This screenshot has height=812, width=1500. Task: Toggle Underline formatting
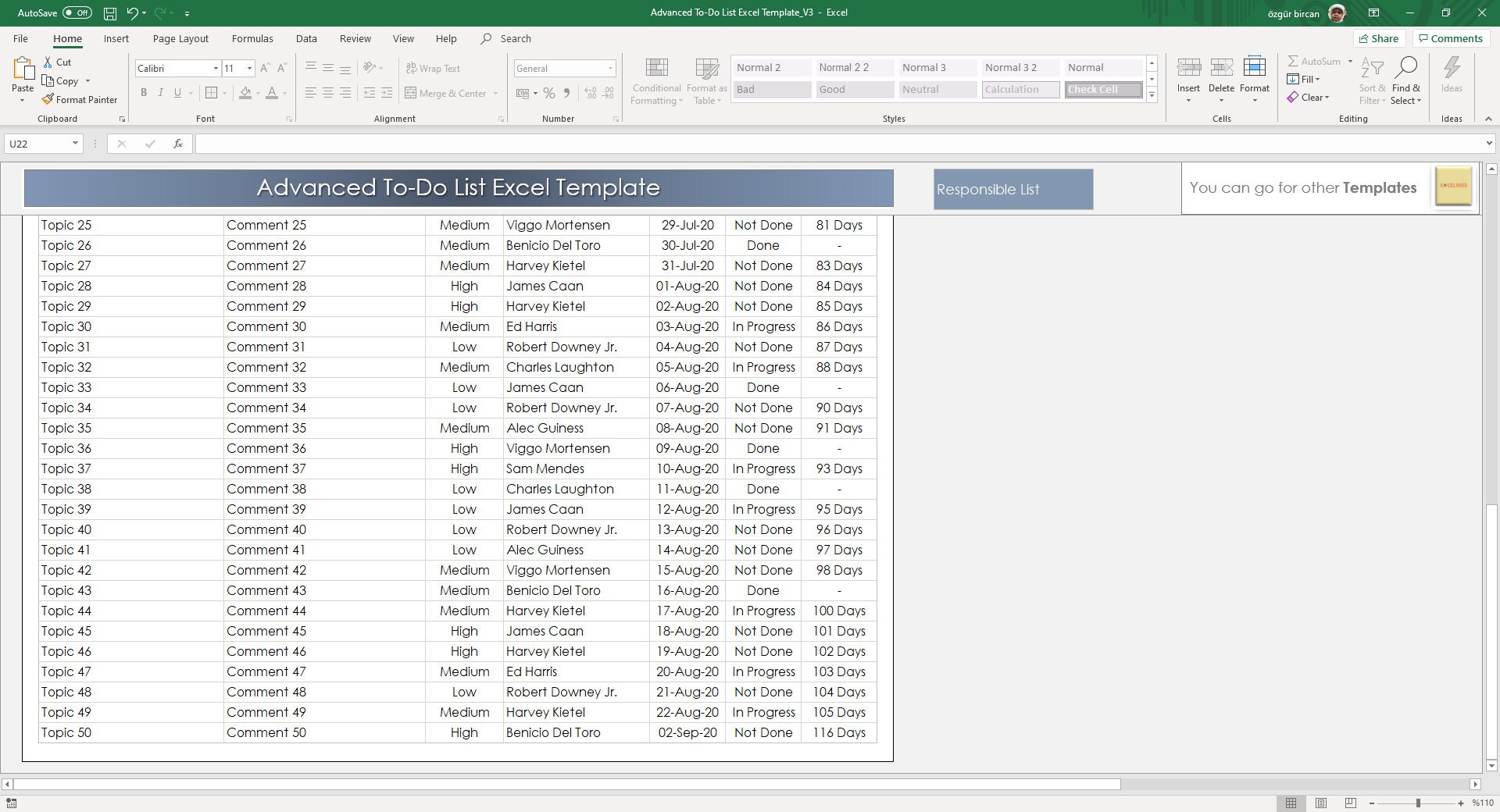pyautogui.click(x=177, y=92)
